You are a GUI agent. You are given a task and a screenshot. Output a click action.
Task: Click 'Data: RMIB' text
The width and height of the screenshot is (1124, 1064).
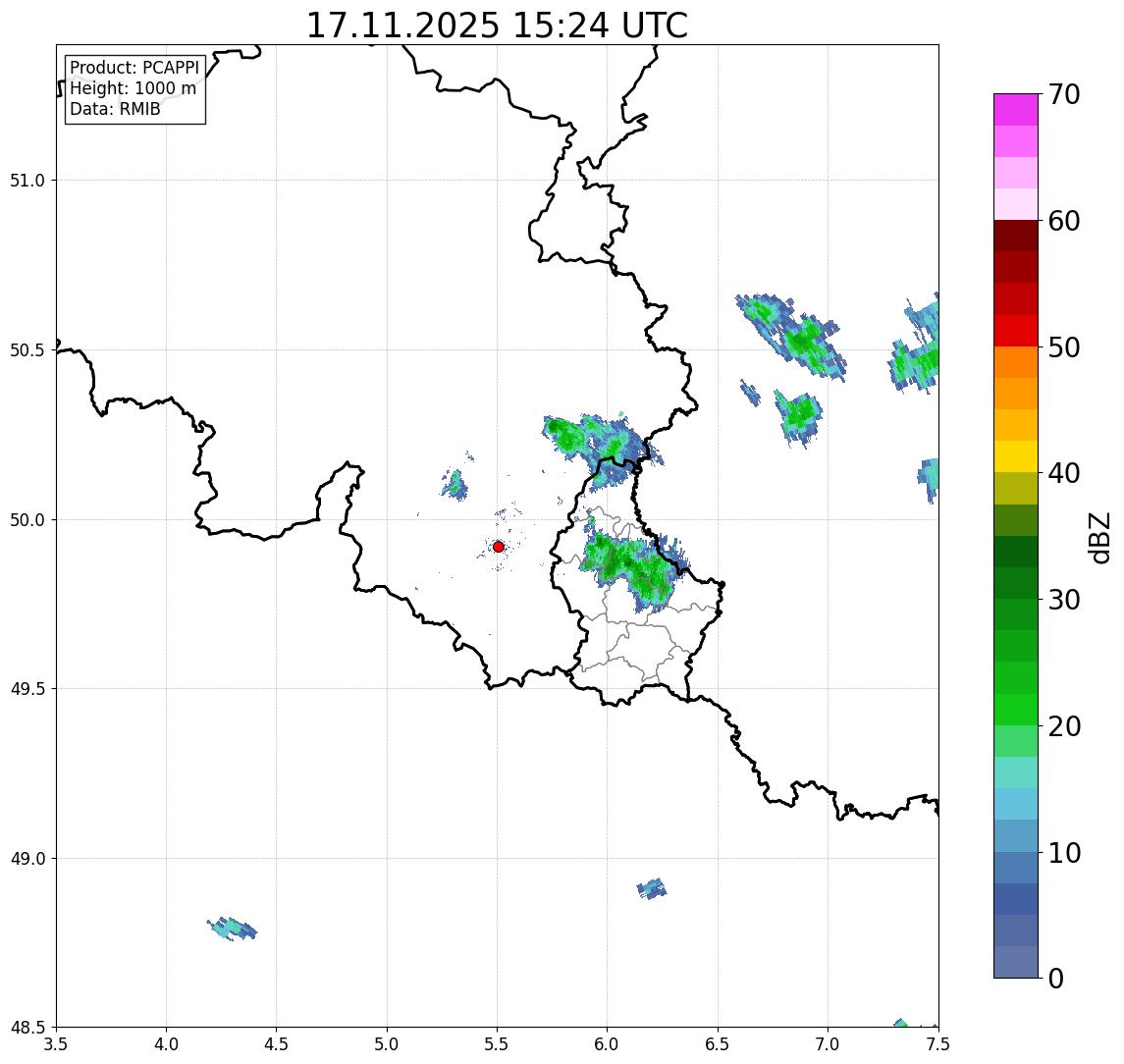coord(116,109)
